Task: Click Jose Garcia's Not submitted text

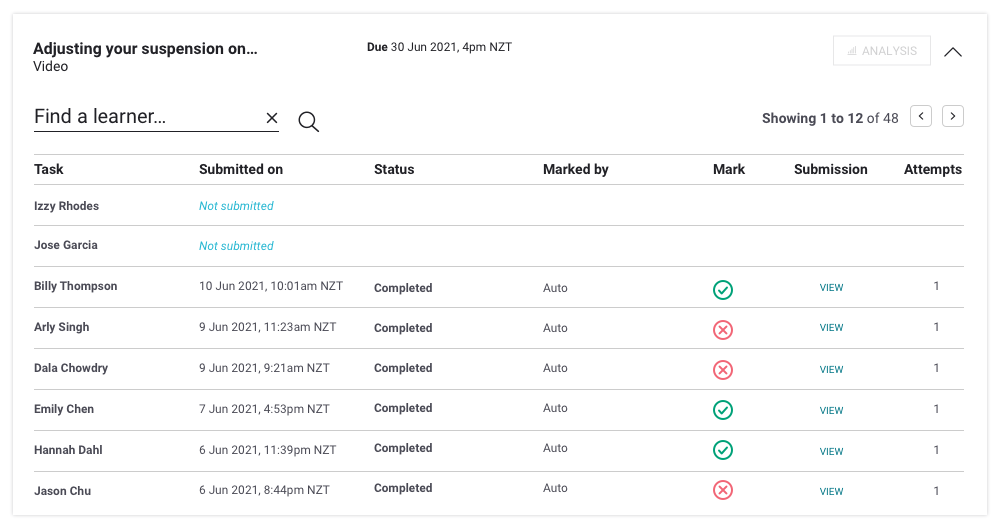Action: point(236,246)
